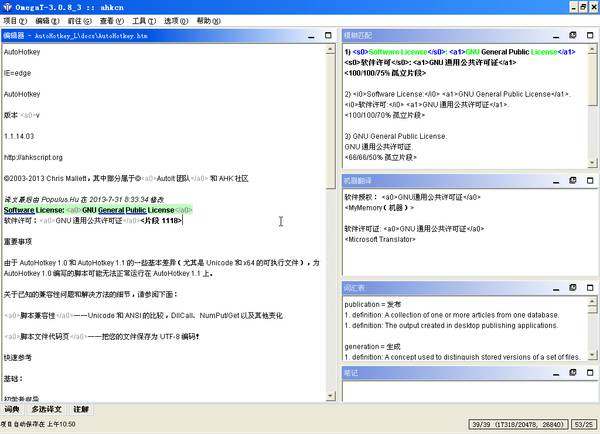The width and height of the screenshot is (600, 434).
Task: Click editor pane scroll-up arrow
Action: (331, 49)
